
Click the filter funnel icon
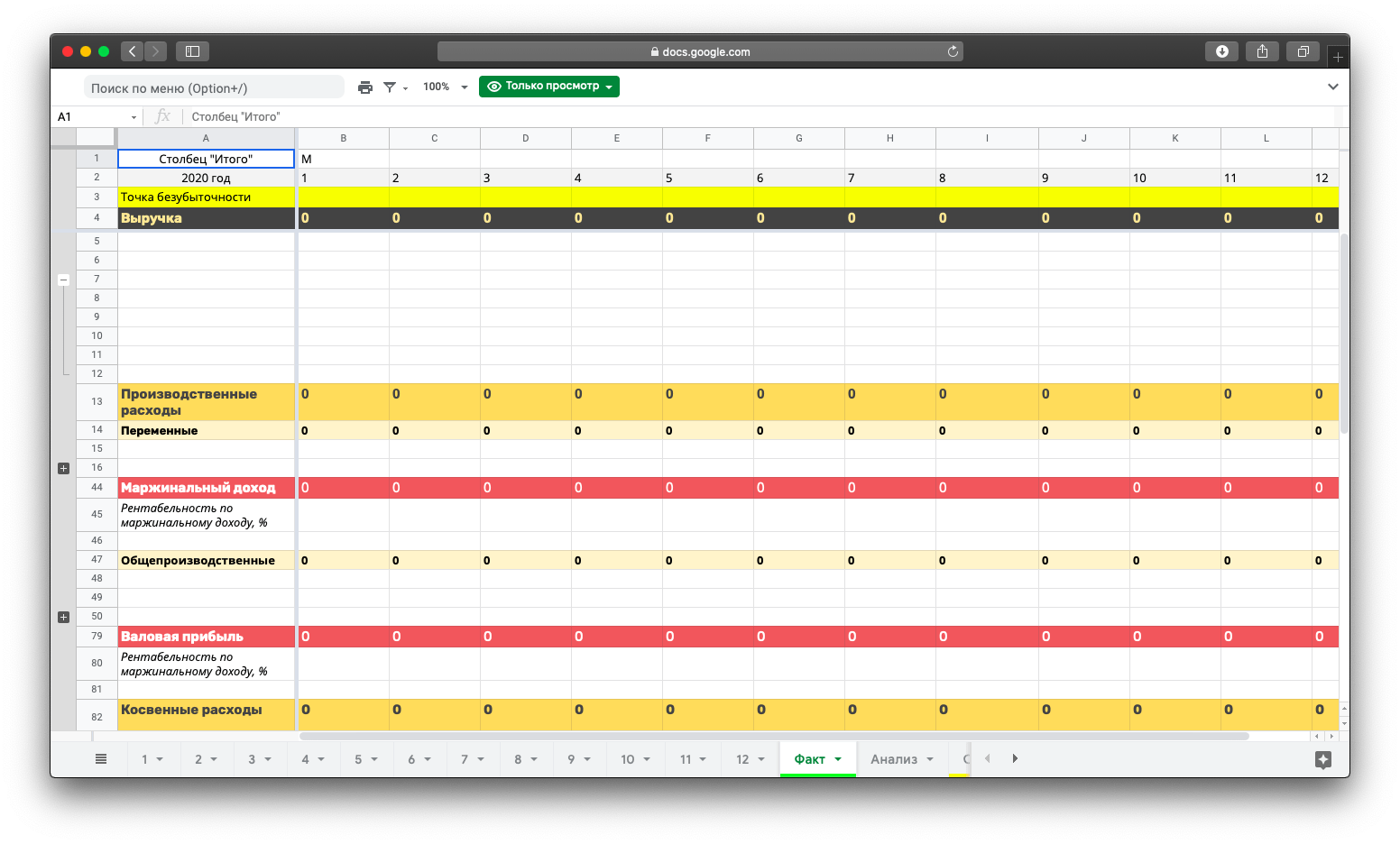click(x=390, y=87)
